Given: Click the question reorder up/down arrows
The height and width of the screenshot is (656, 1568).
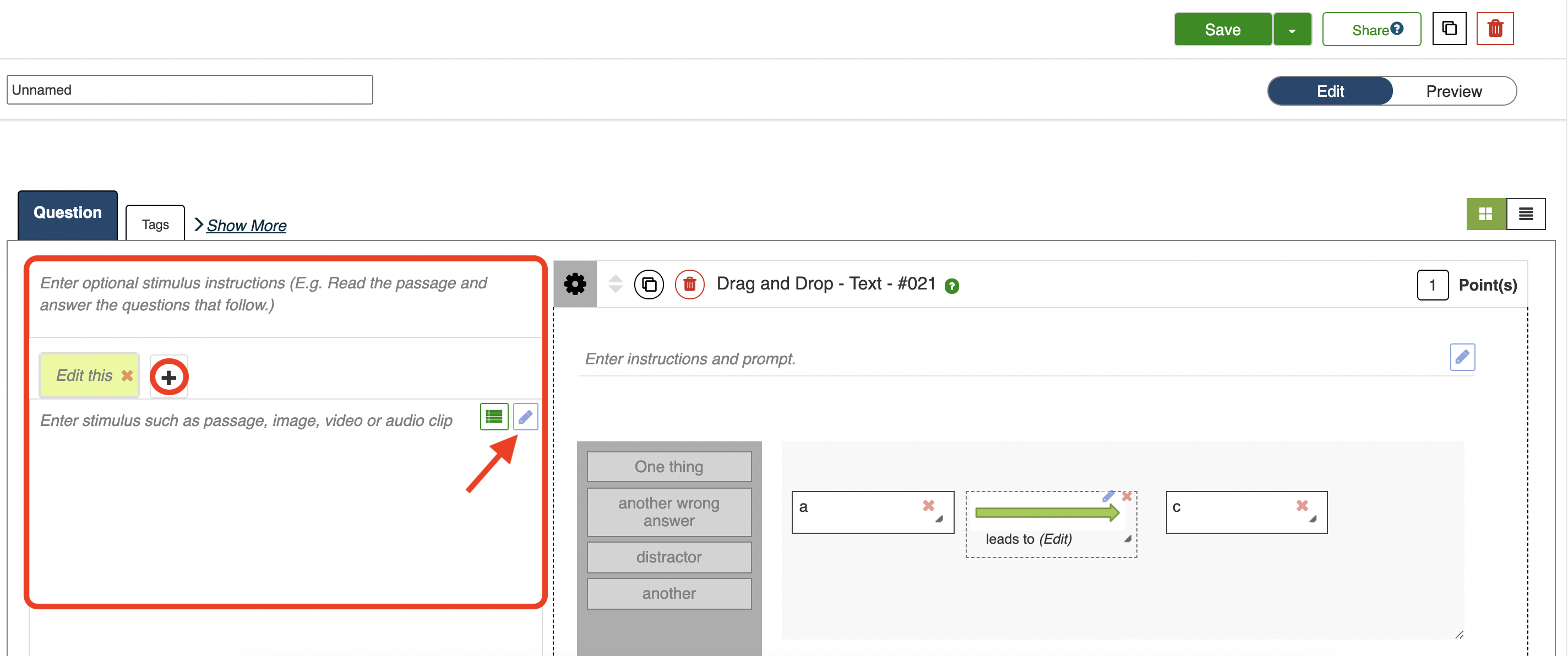Looking at the screenshot, I should (x=616, y=284).
